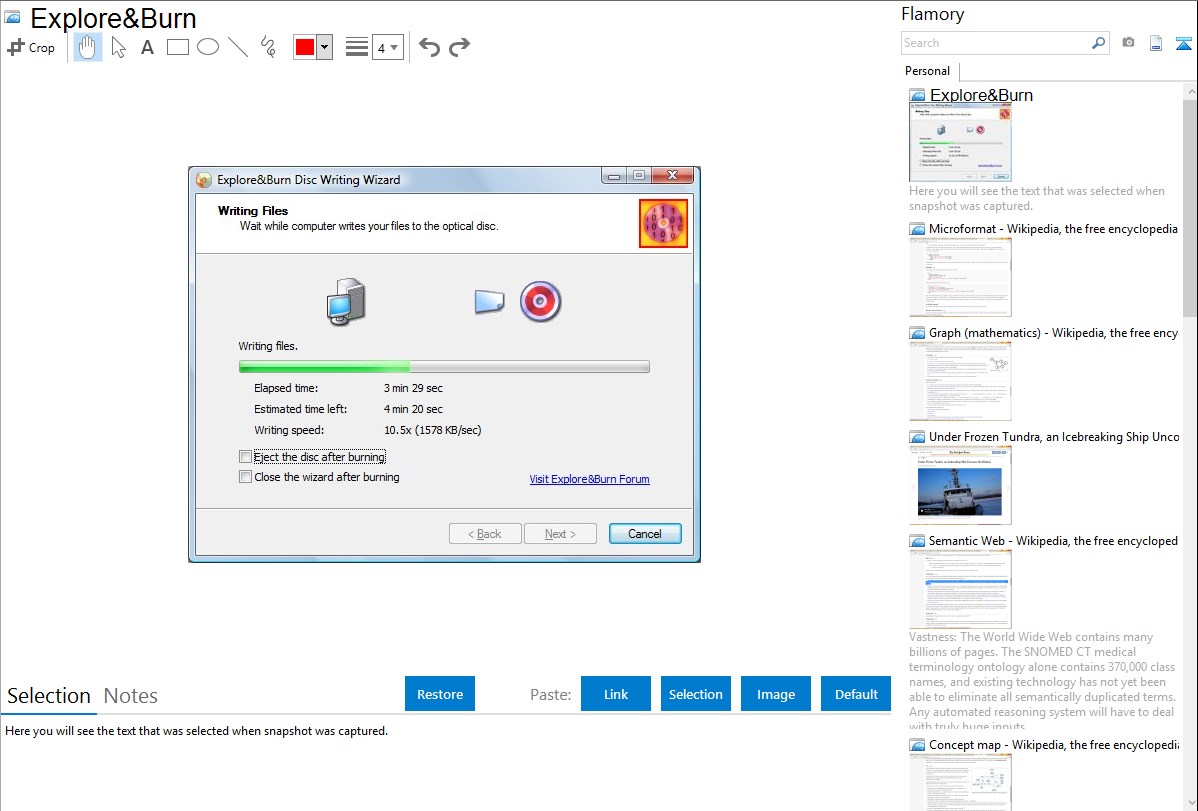Pick the rectangle shape tool

[x=177, y=47]
